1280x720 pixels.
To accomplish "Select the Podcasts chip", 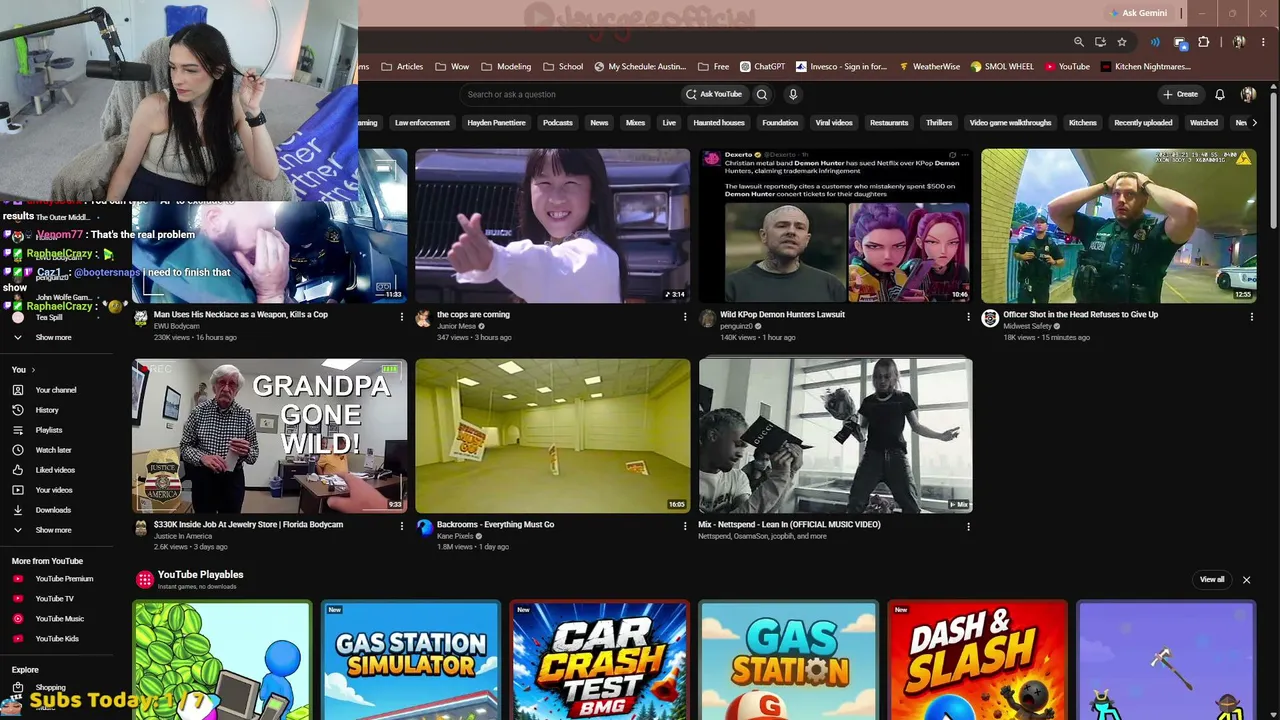I will coord(558,123).
